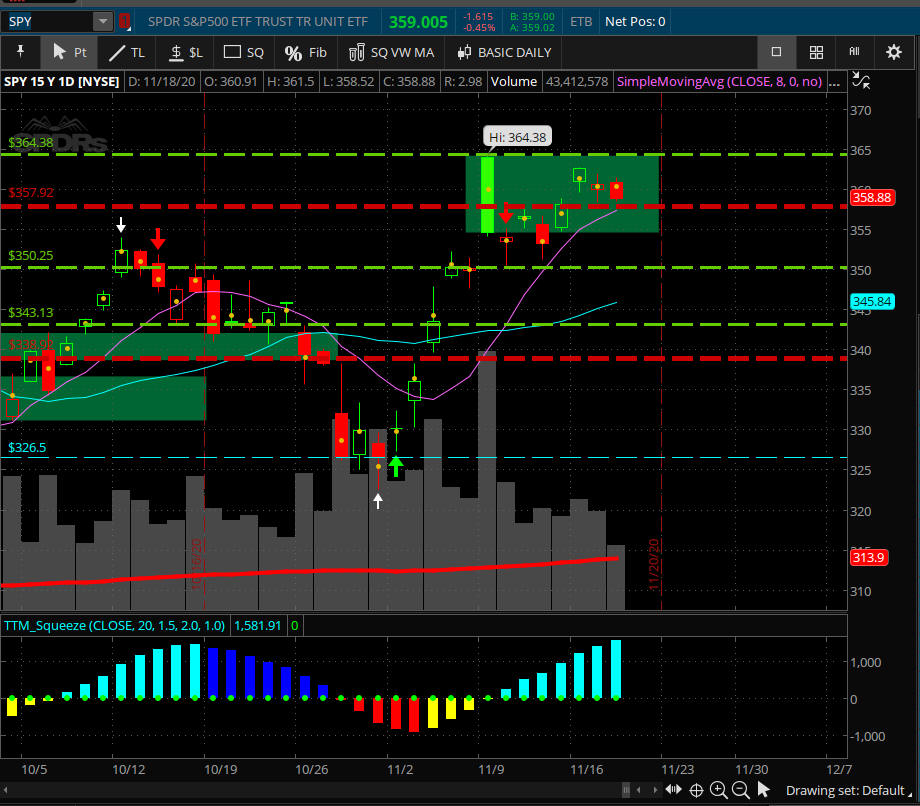The width and height of the screenshot is (920, 806).
Task: Click the 1,581.91 squeeze value
Action: (x=258, y=625)
